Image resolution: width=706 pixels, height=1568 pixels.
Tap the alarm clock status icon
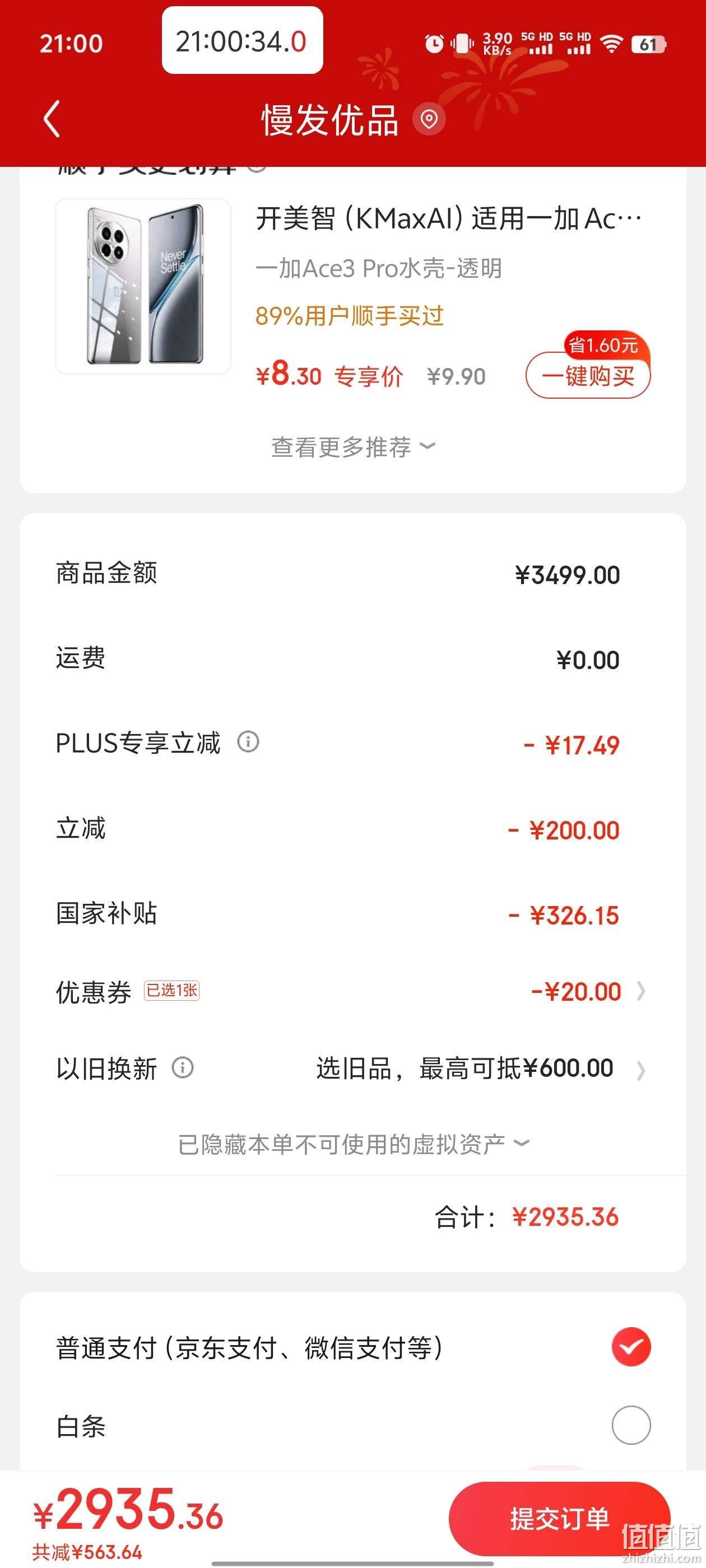point(434,43)
